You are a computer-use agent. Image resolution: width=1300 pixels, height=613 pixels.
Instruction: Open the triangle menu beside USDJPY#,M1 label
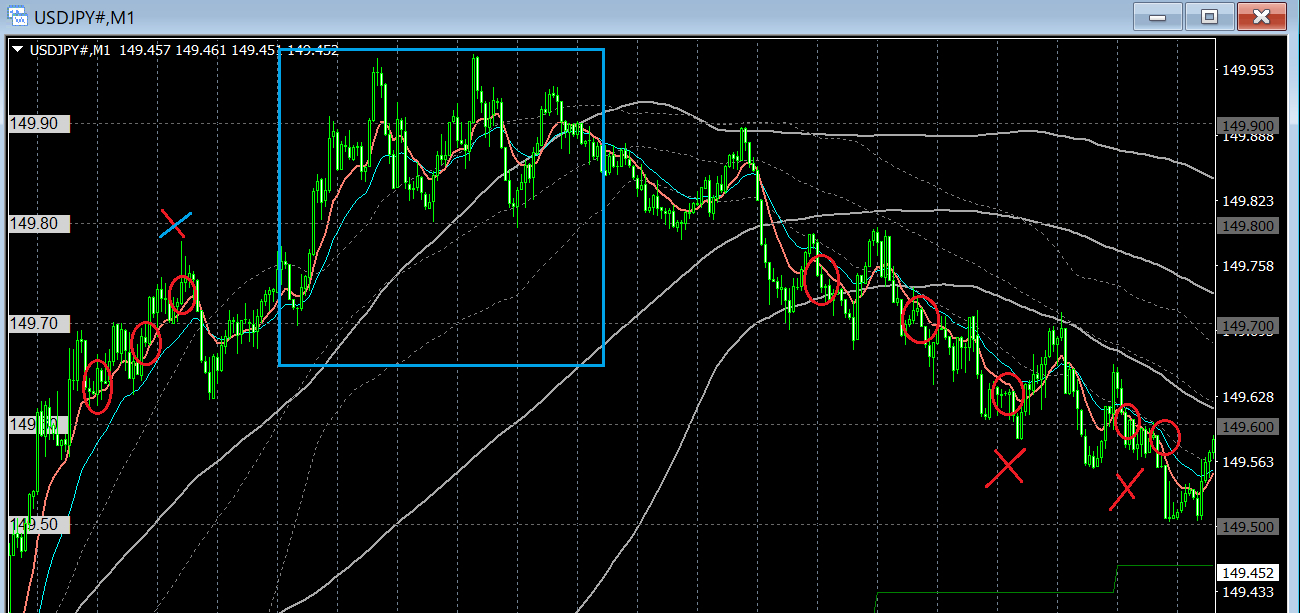(x=18, y=49)
